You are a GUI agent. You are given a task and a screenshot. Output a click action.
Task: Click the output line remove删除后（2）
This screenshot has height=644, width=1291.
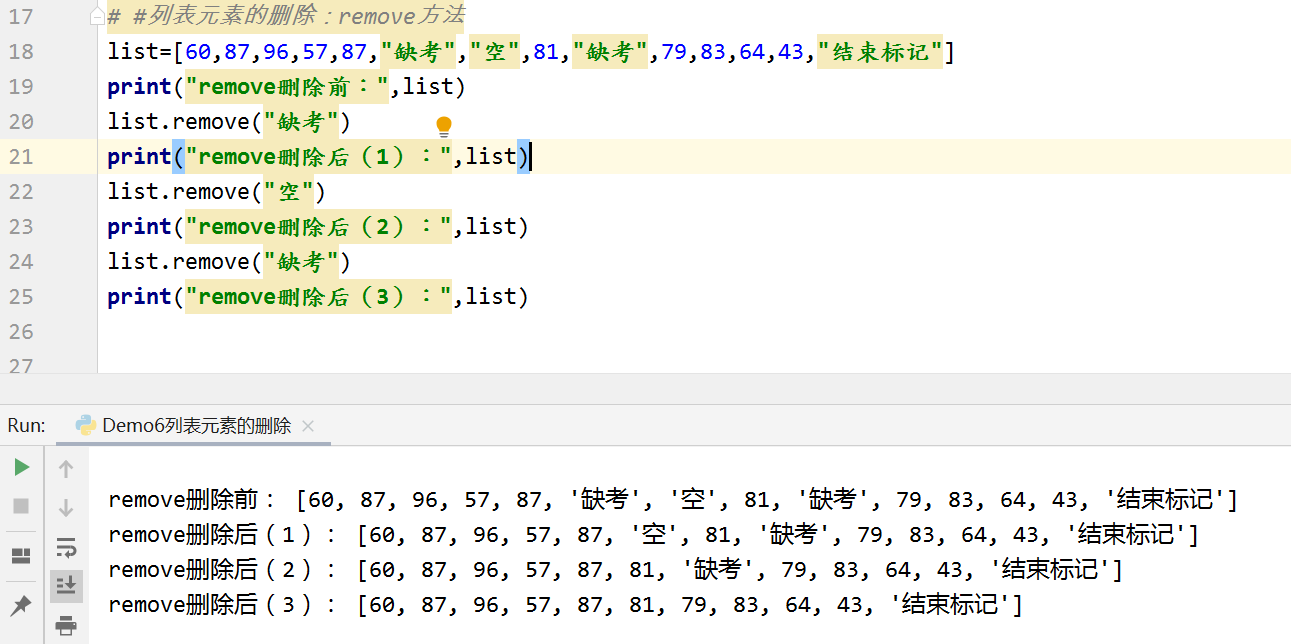[615, 569]
